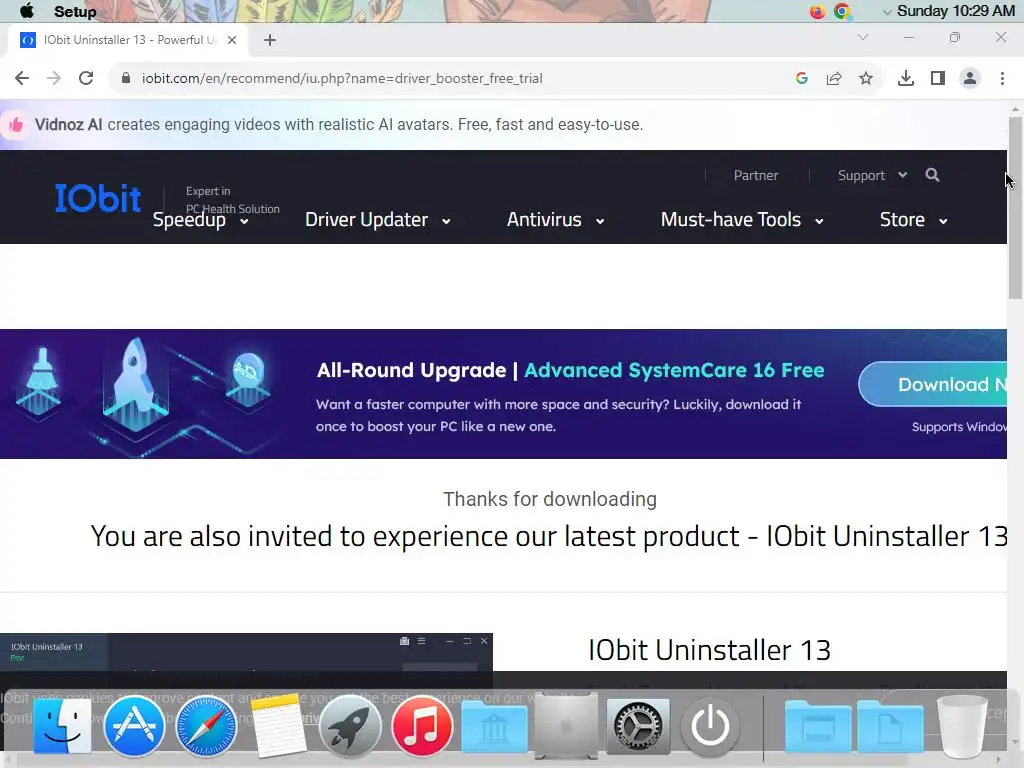
Task: Reload the current page
Action: 86,78
